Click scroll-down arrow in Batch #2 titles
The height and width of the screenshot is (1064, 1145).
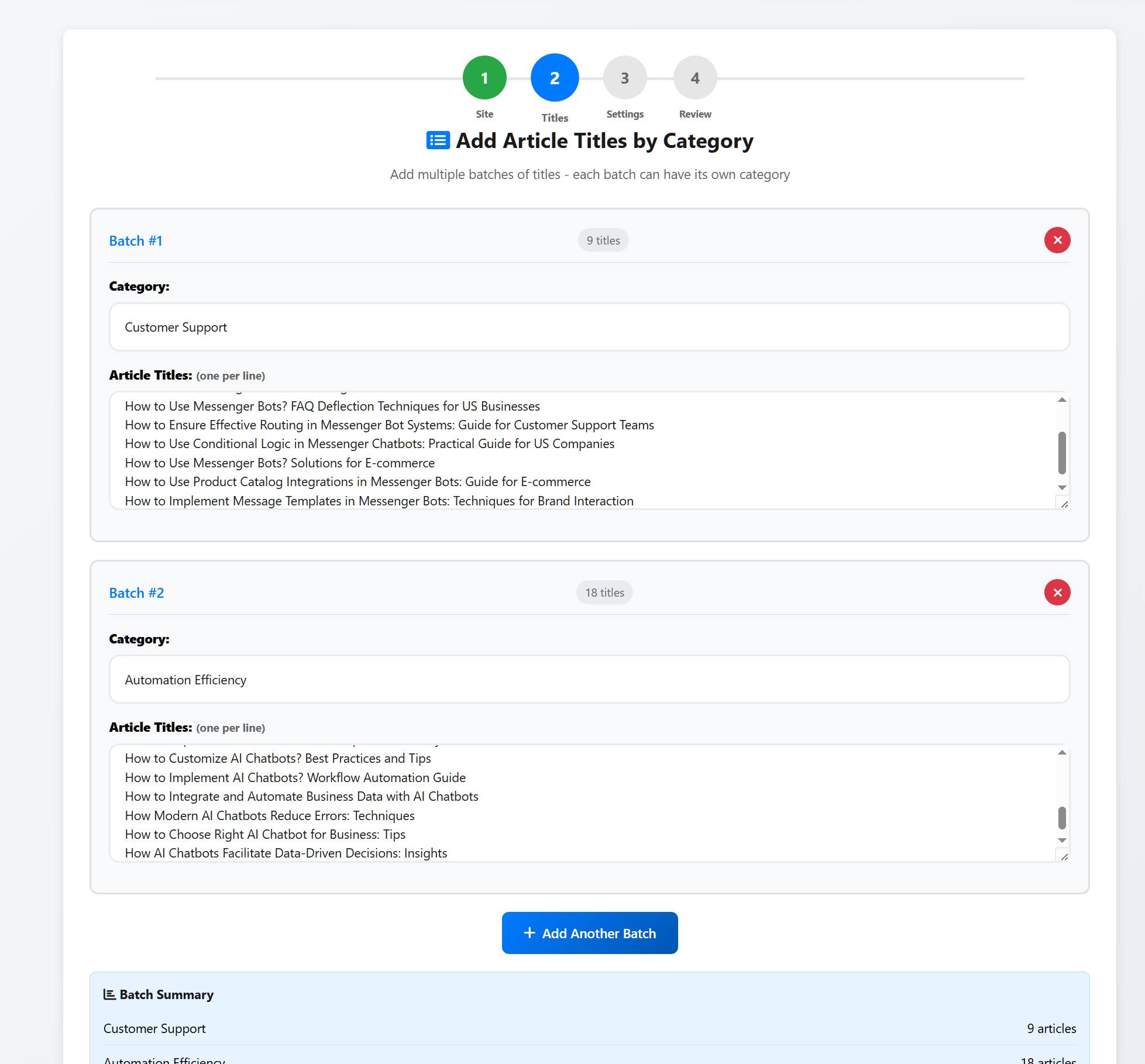(x=1062, y=841)
